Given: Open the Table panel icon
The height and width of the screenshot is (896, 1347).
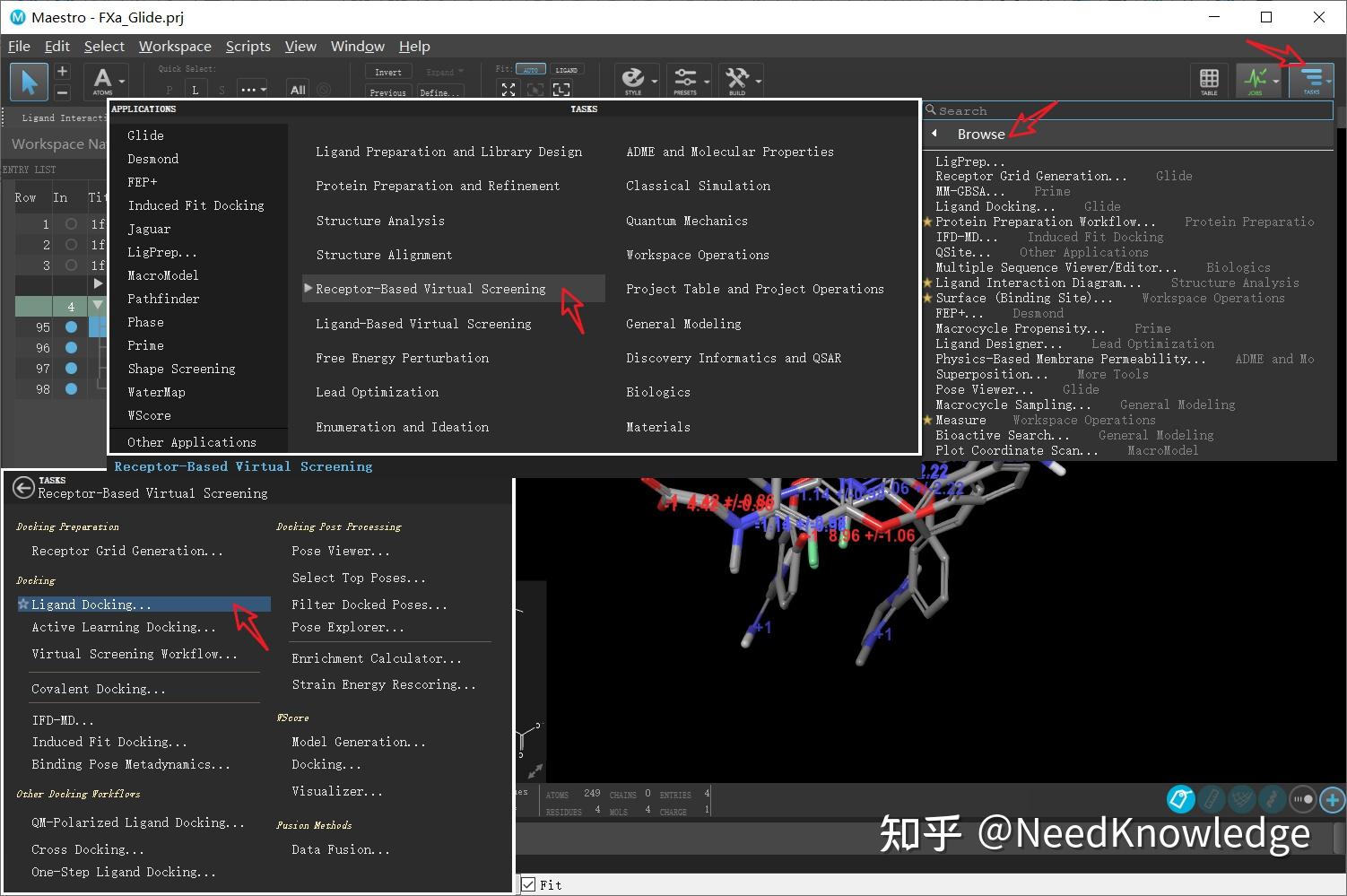Looking at the screenshot, I should (x=1209, y=80).
